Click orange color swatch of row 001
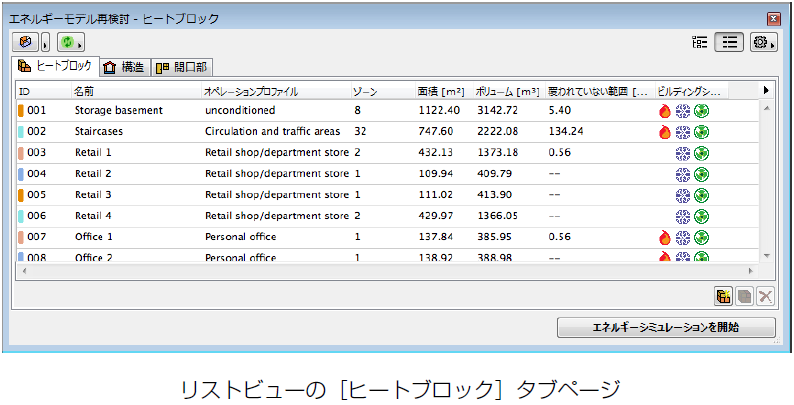This screenshot has width=794, height=405. pyautogui.click(x=21, y=110)
